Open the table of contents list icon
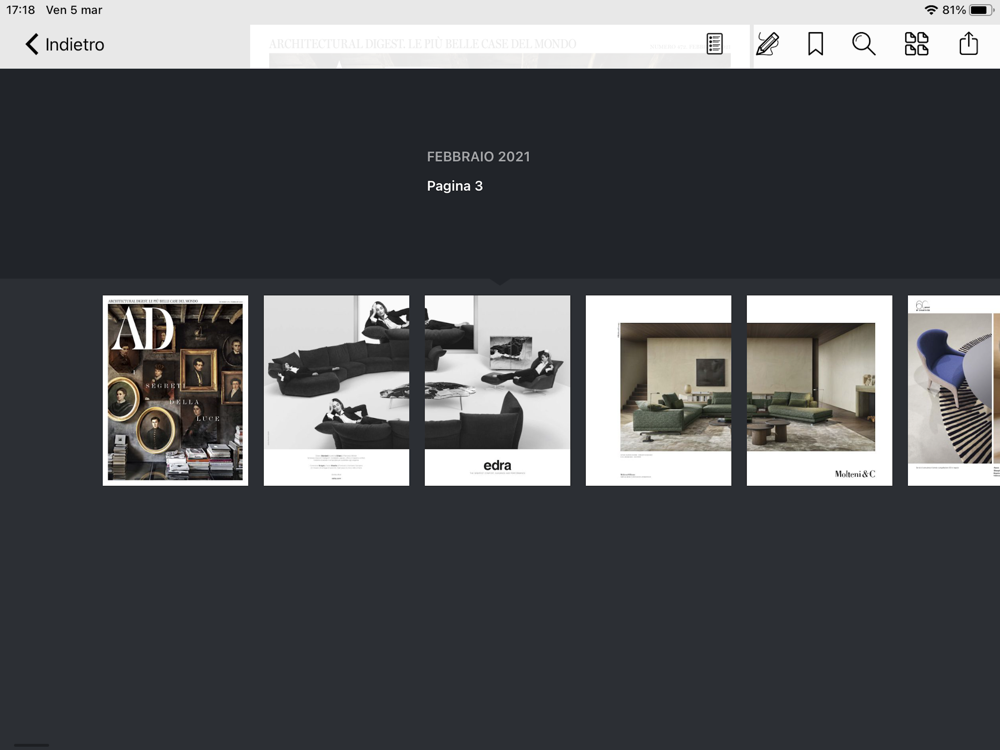The height and width of the screenshot is (750, 1000). pyautogui.click(x=714, y=44)
